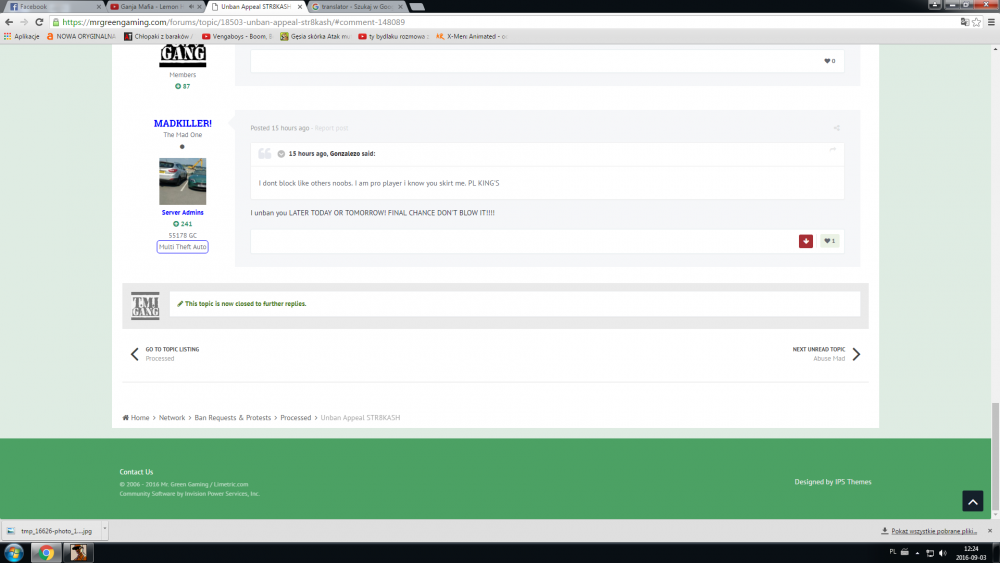Click the scroll-to-top arrow button
This screenshot has width=1000, height=563.
tap(972, 502)
